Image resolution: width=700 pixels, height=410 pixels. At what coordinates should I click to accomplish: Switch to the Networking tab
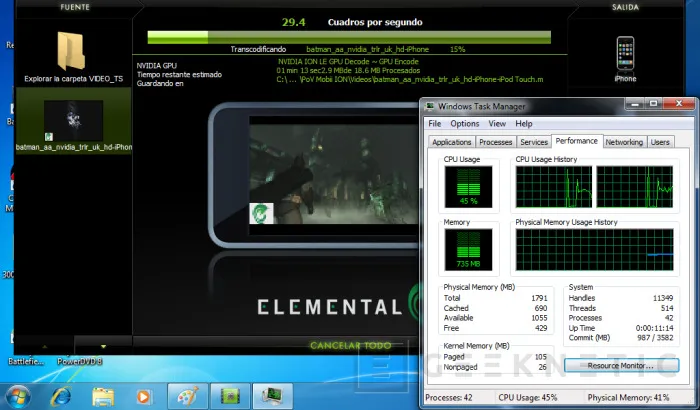coord(624,142)
